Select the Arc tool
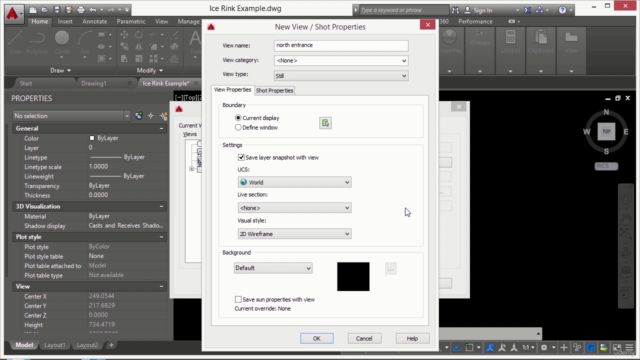The width and height of the screenshot is (640, 360). (85, 42)
